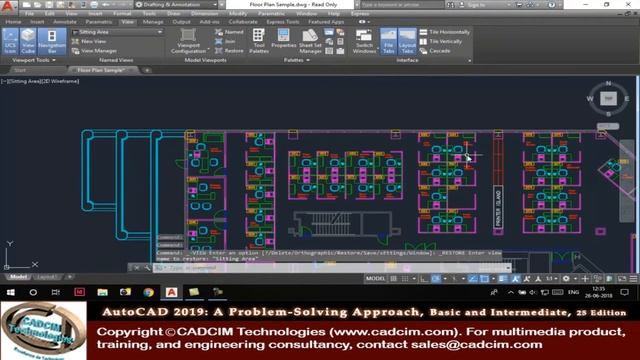The image size is (640, 360).
Task: Switch to the Home ribbon tab
Action: 13,22
